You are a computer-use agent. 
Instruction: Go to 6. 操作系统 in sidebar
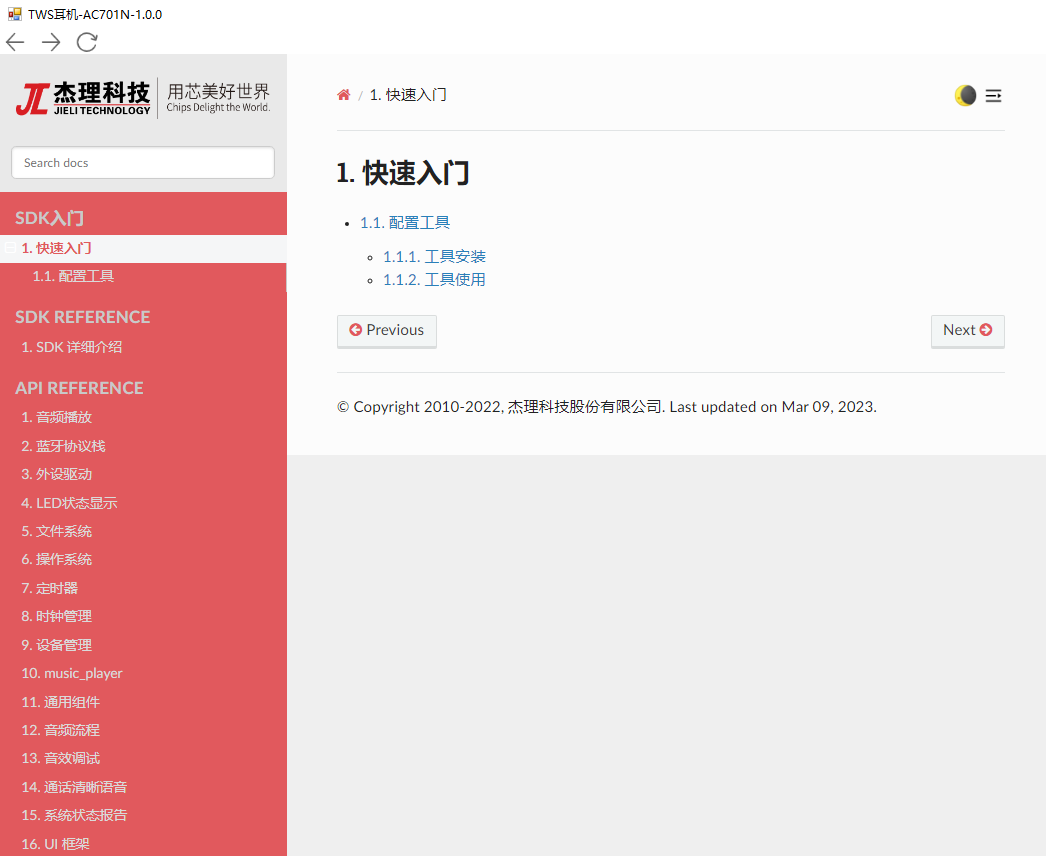[x=57, y=559]
